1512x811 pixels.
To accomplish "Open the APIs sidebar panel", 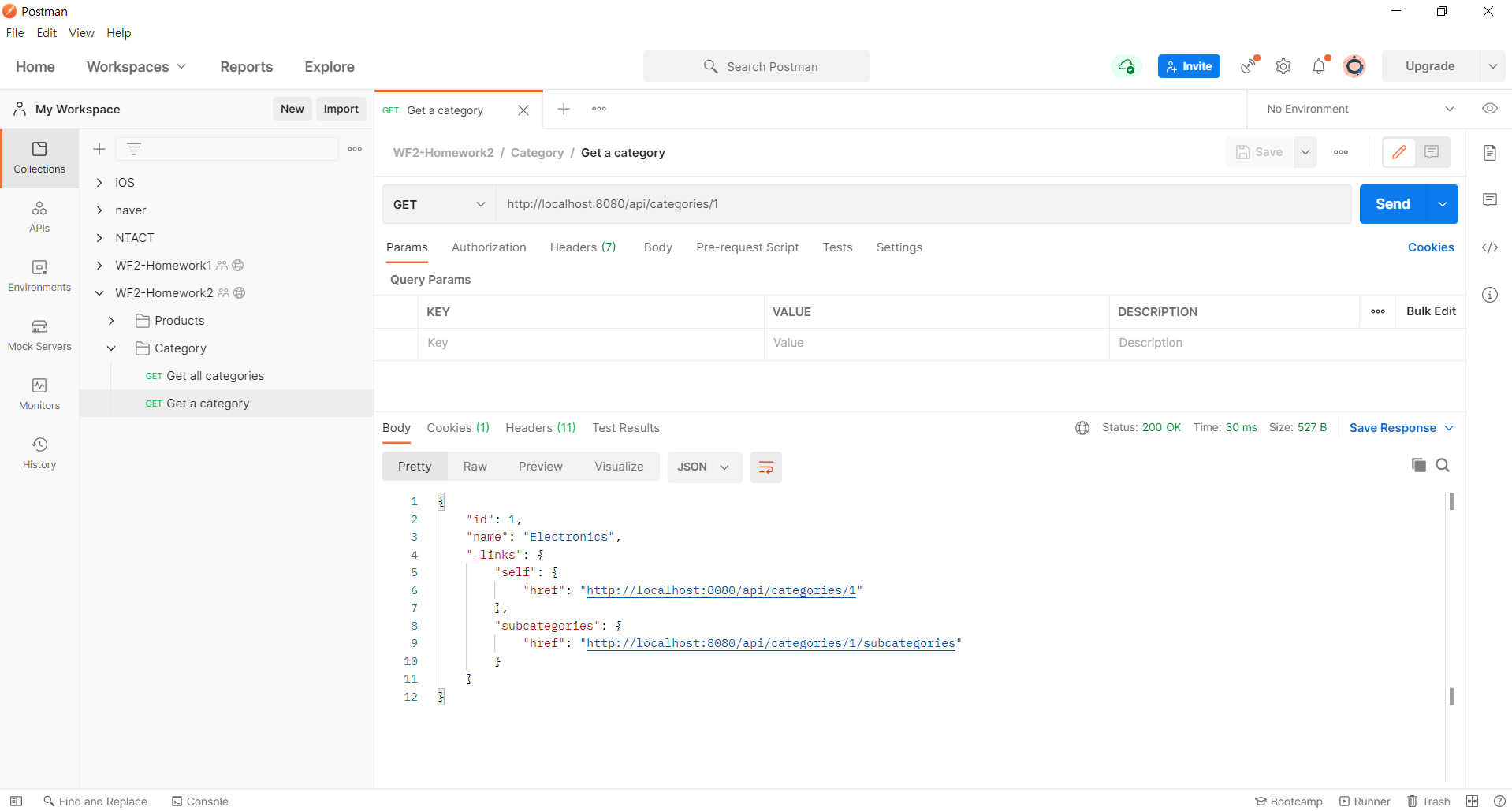I will click(x=39, y=217).
